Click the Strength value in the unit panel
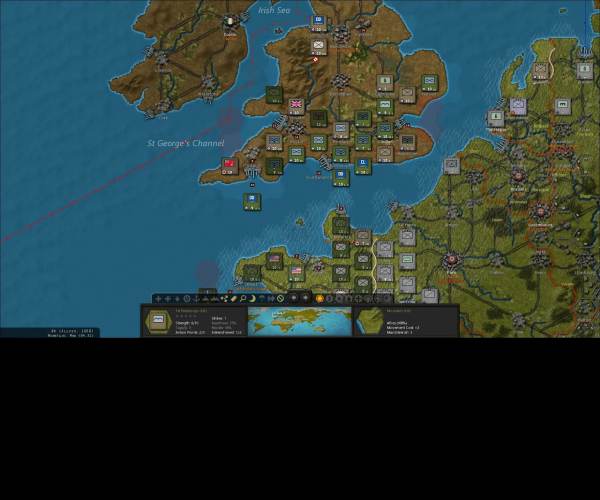 (x=187, y=323)
